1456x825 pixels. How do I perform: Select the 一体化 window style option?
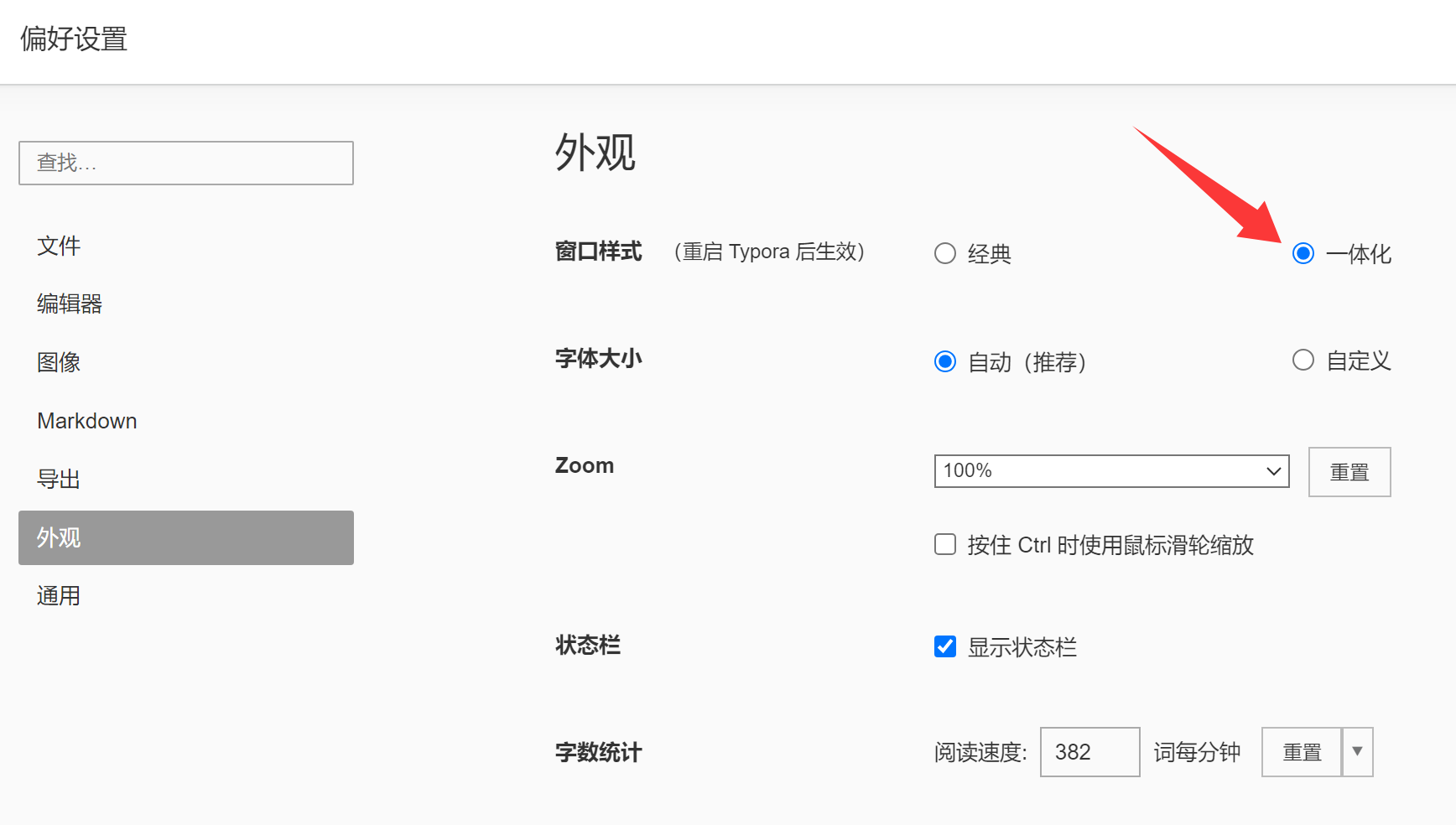click(1303, 253)
